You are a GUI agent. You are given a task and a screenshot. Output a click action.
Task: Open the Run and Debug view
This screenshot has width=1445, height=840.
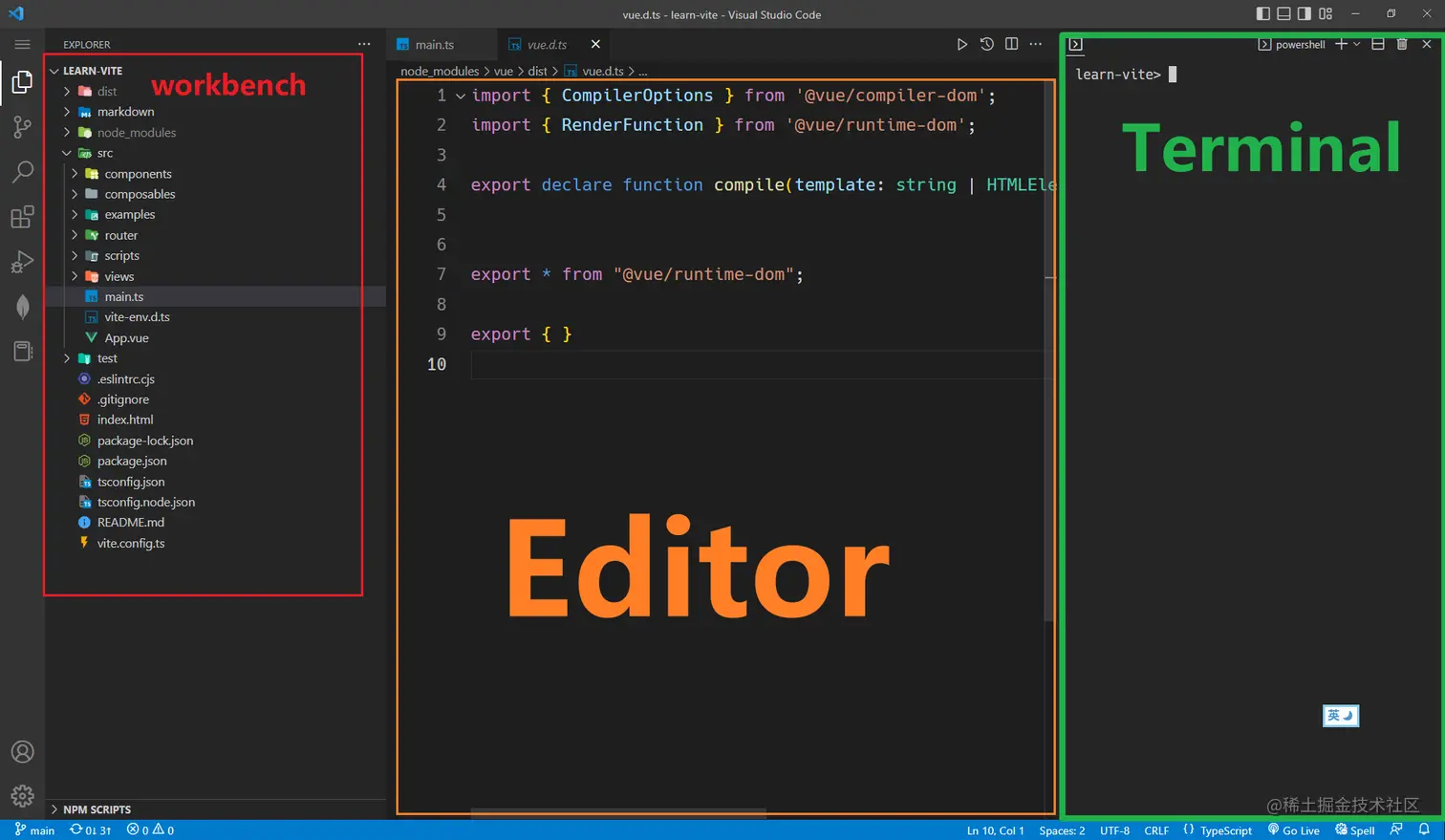22,262
